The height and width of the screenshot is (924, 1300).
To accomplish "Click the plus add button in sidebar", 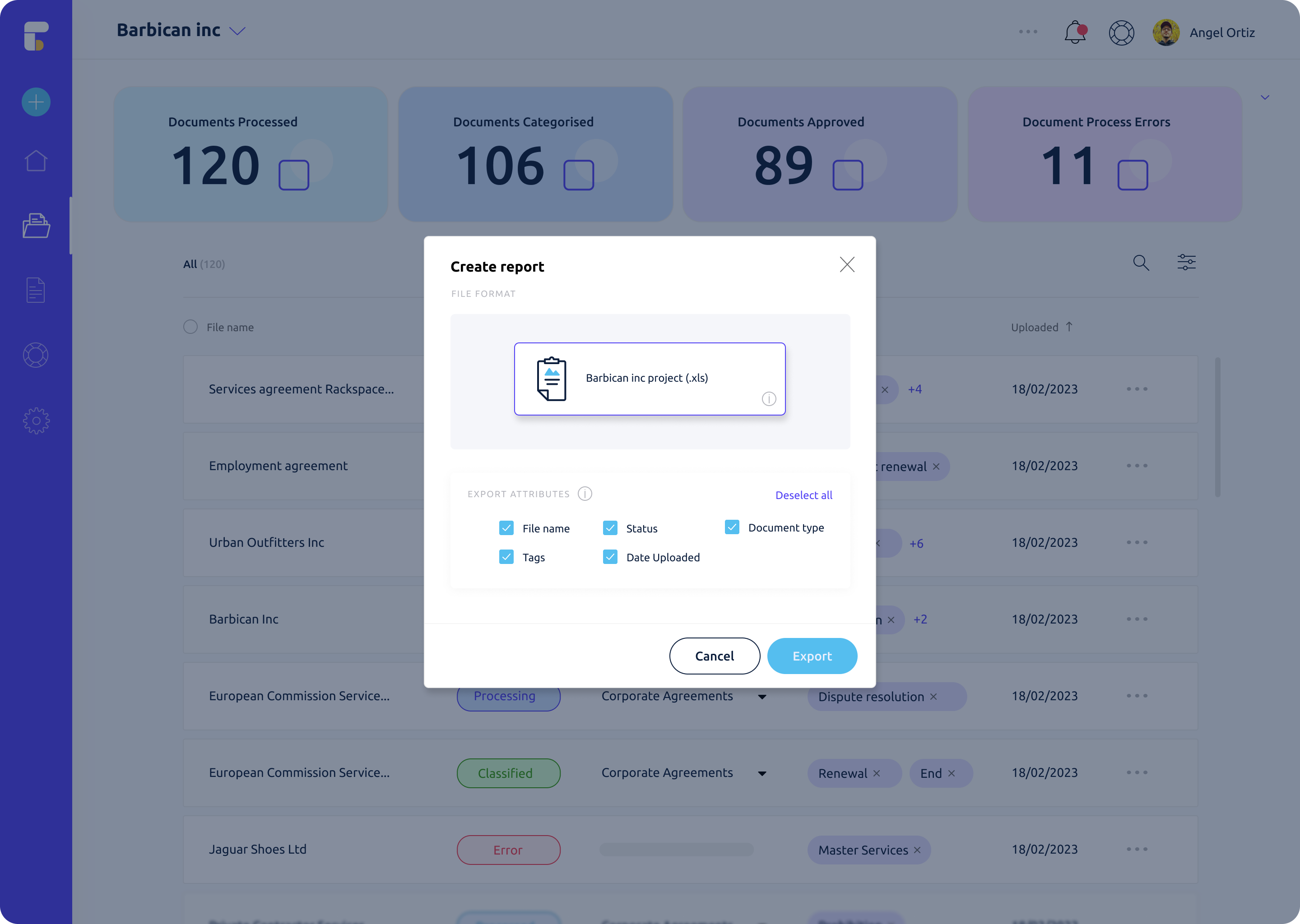I will 36,102.
